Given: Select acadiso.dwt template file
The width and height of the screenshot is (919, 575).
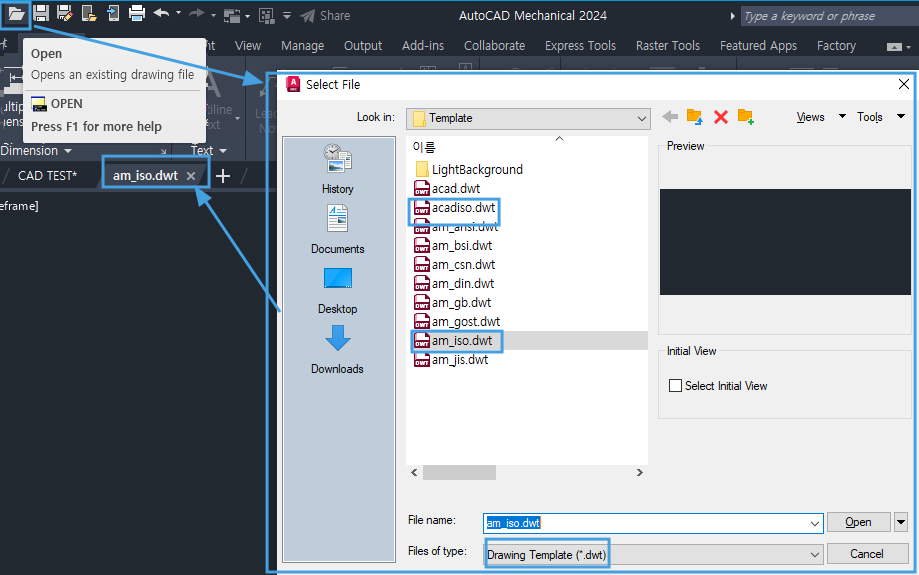Looking at the screenshot, I should pos(454,208).
